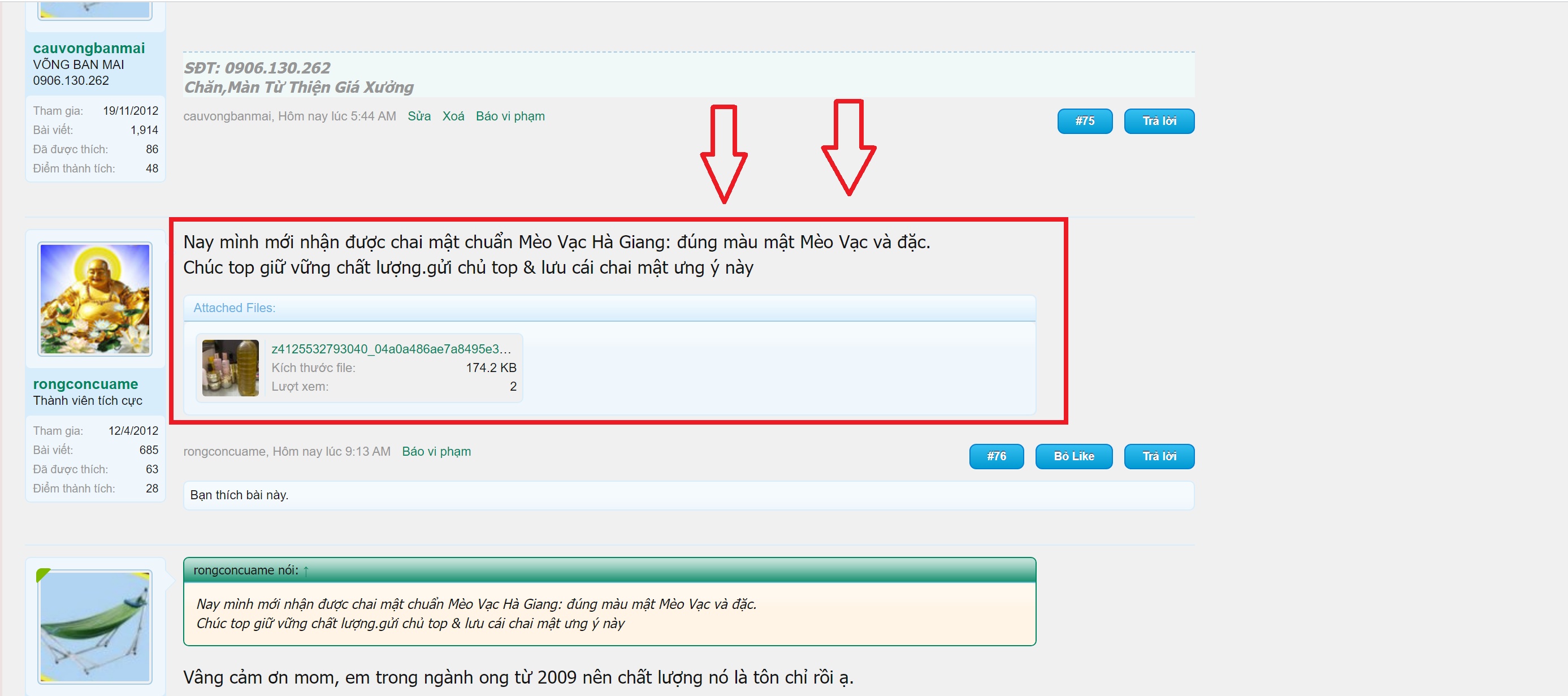Click the 'Attached Files:' header

(235, 308)
